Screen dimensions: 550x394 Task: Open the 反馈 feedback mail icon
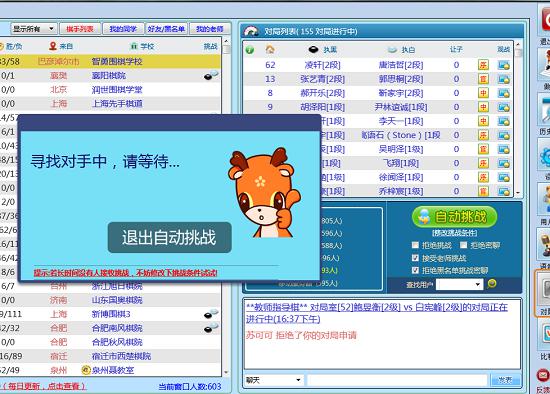(543, 375)
